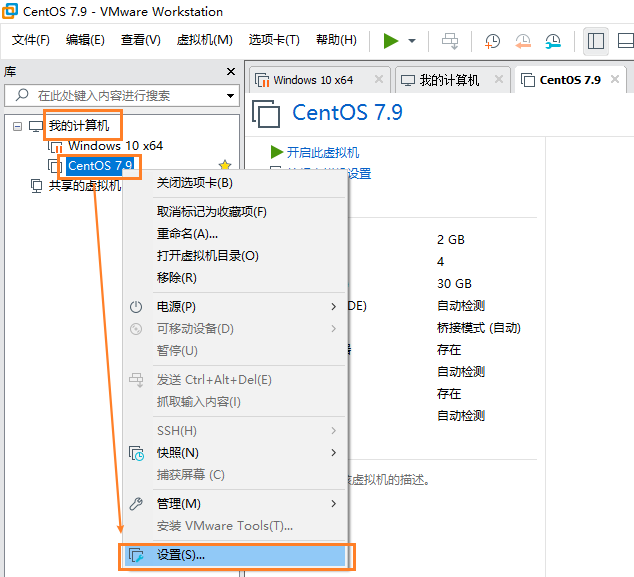Image resolution: width=634 pixels, height=577 pixels.
Task: Click the CentOS 7.9 tab VM icon
Action: [528, 80]
